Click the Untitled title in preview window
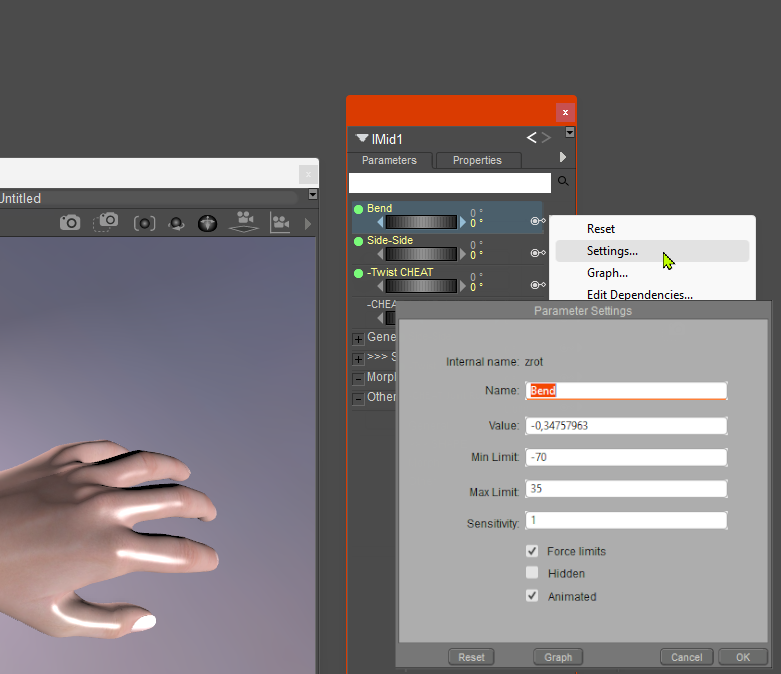This screenshot has width=781, height=674. (x=20, y=198)
